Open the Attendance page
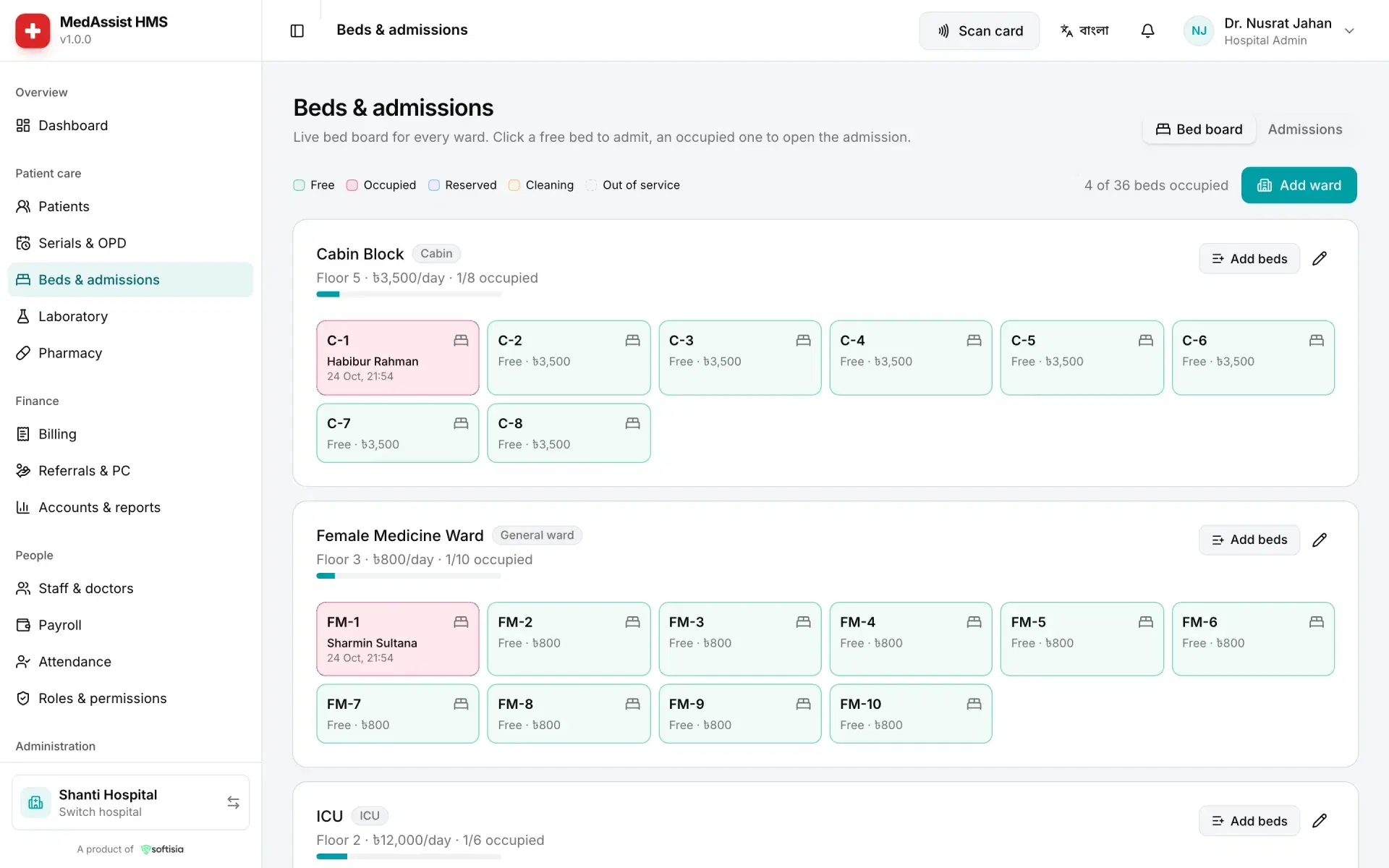Viewport: 1389px width, 868px height. [130, 661]
